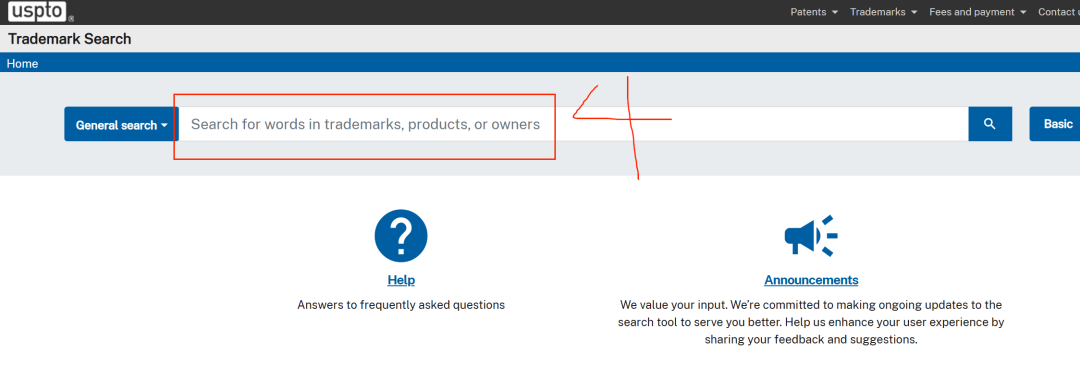This screenshot has height=366, width=1080.
Task: Open the Announcements link
Action: coord(811,280)
